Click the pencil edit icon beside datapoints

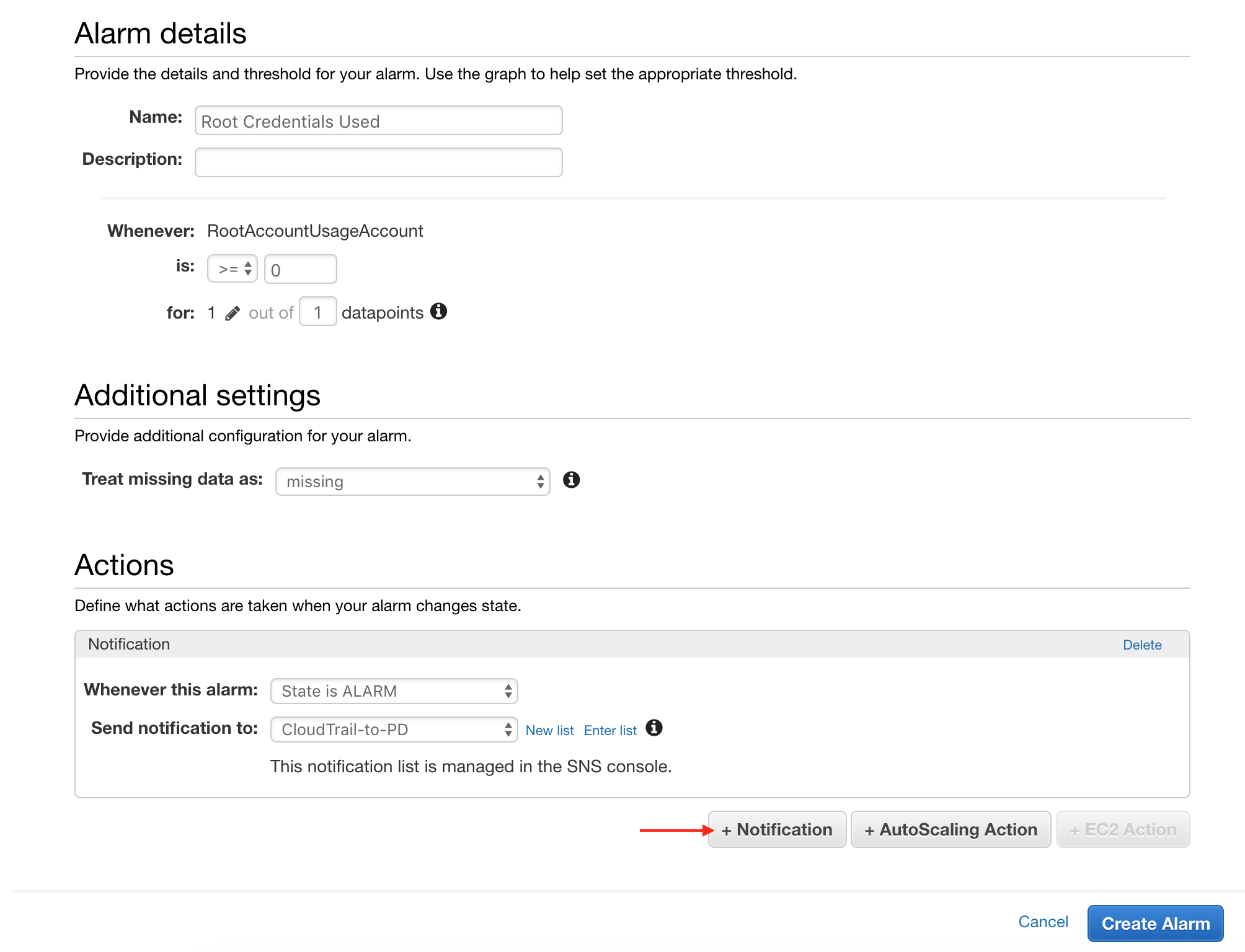click(233, 314)
